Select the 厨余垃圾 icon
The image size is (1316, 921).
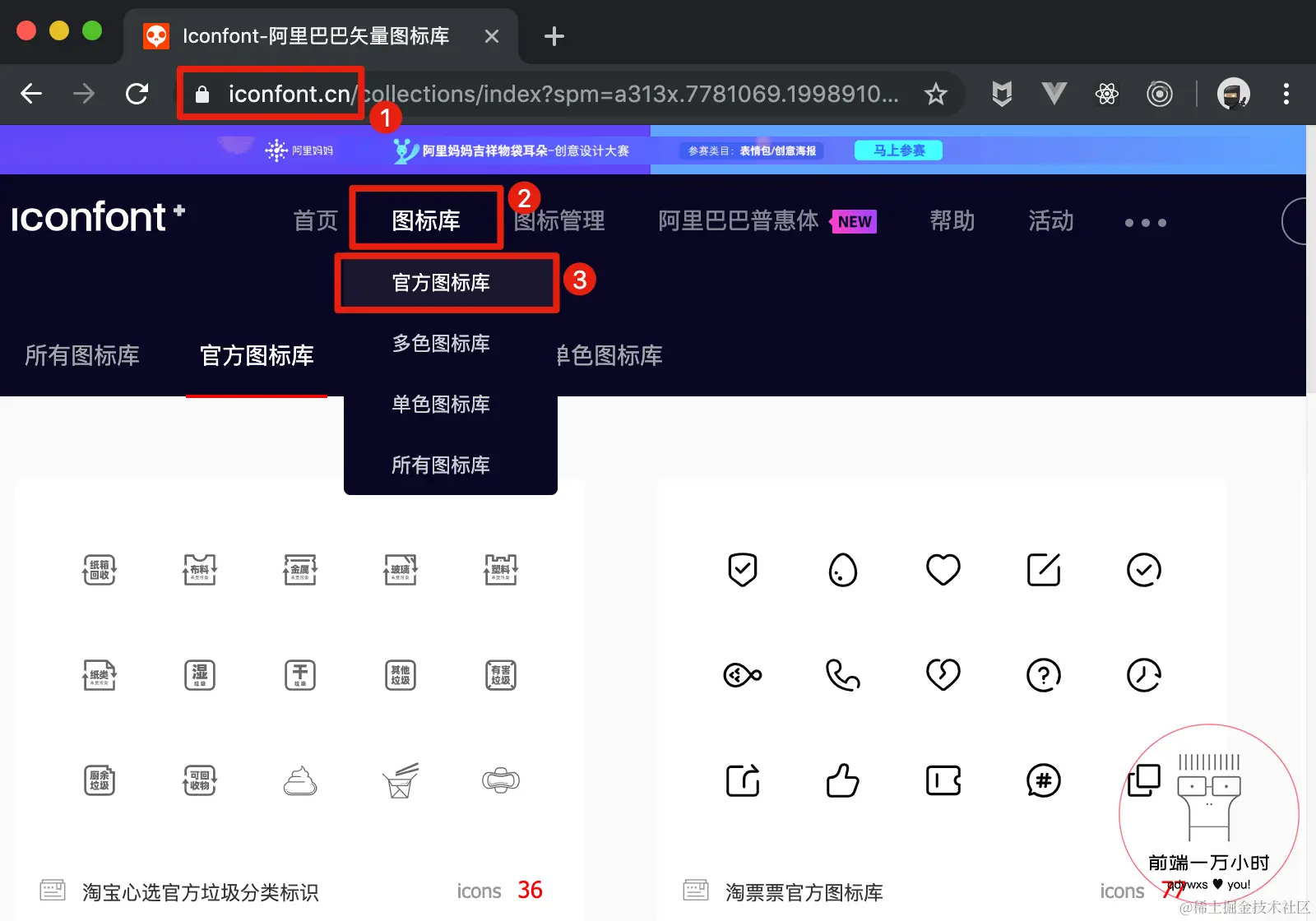pyautogui.click(x=100, y=780)
